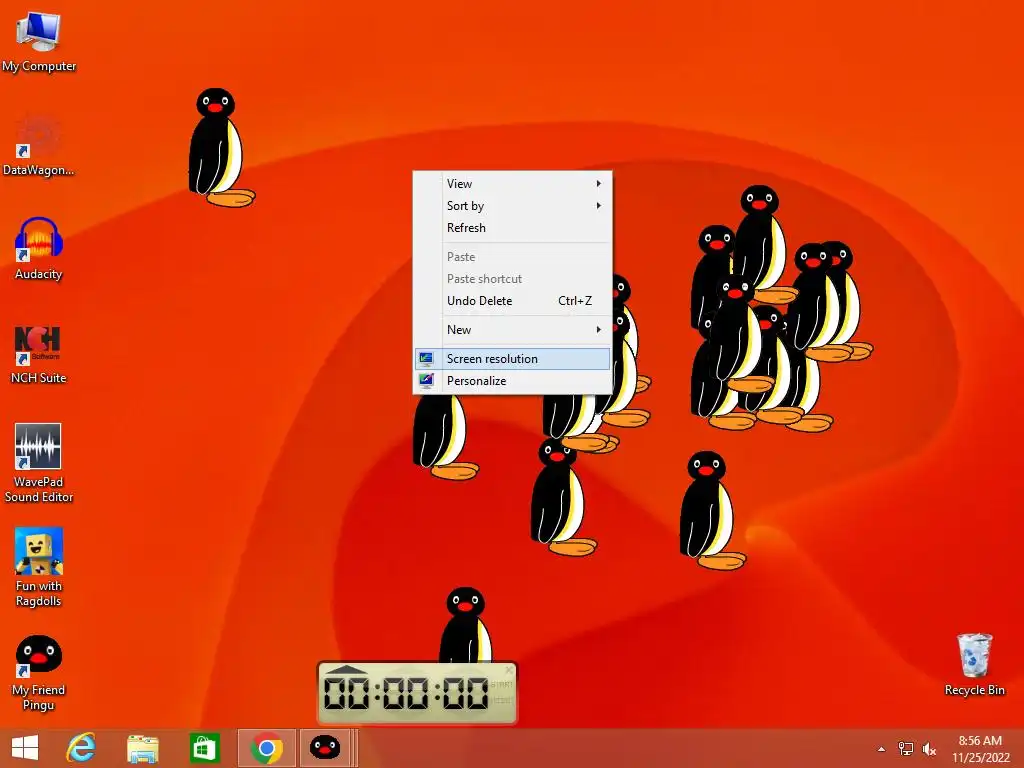The image size is (1024, 768).
Task: Choose Refresh from the context menu
Action: click(x=512, y=228)
